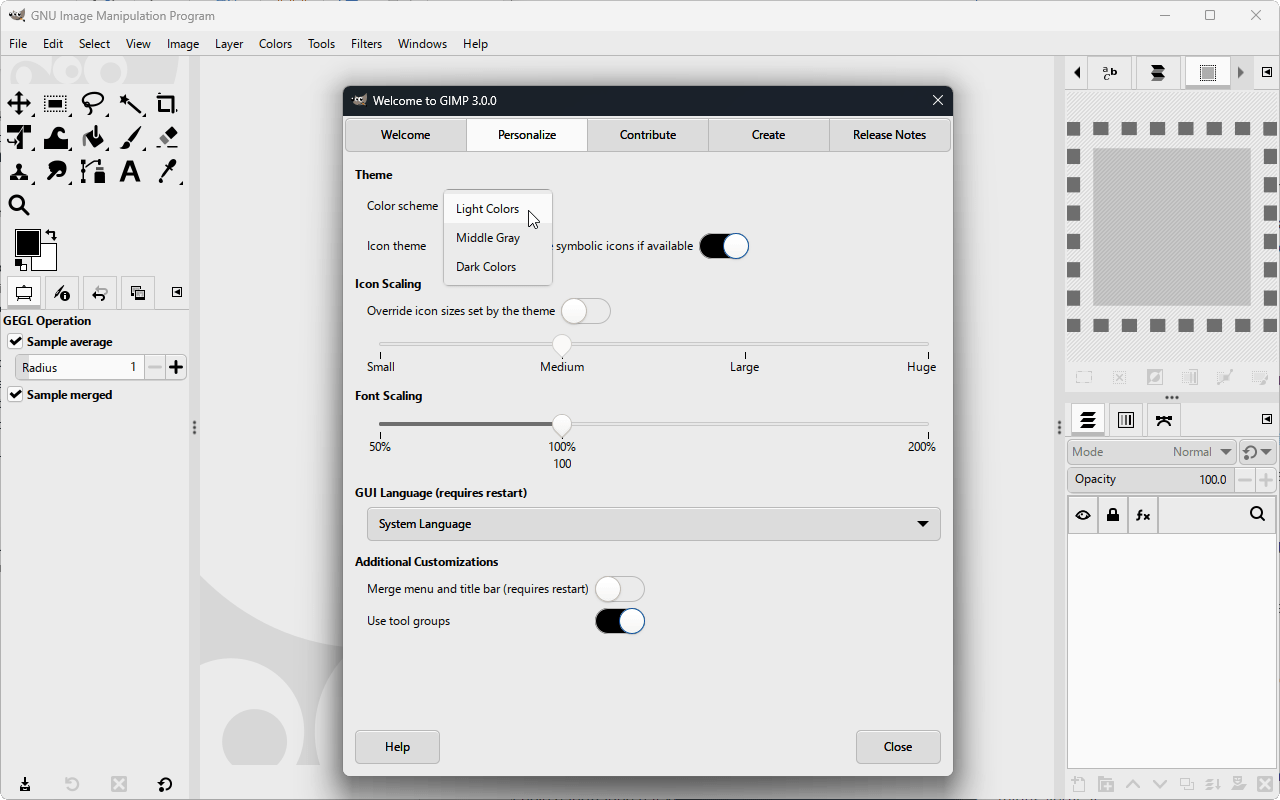Select the Move tool in toolbox
Image resolution: width=1280 pixels, height=800 pixels.
19,103
